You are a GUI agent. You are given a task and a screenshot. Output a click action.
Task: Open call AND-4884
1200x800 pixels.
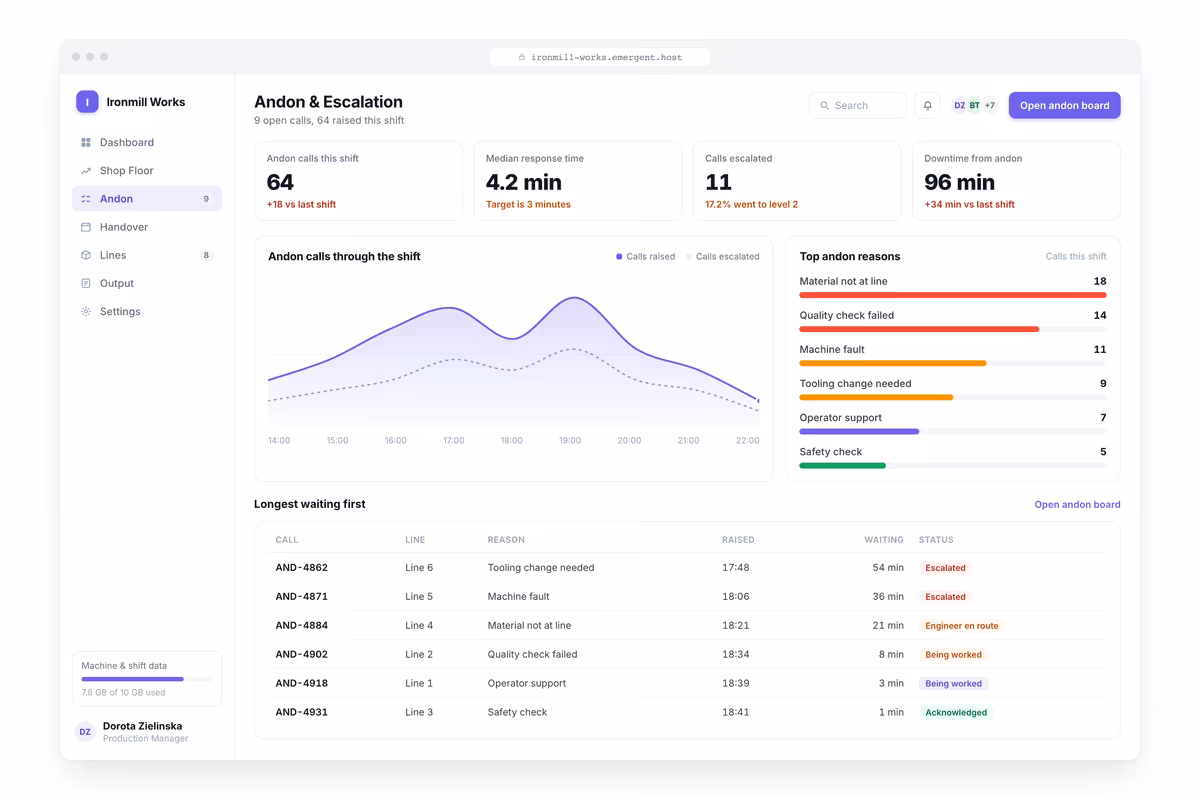(302, 626)
